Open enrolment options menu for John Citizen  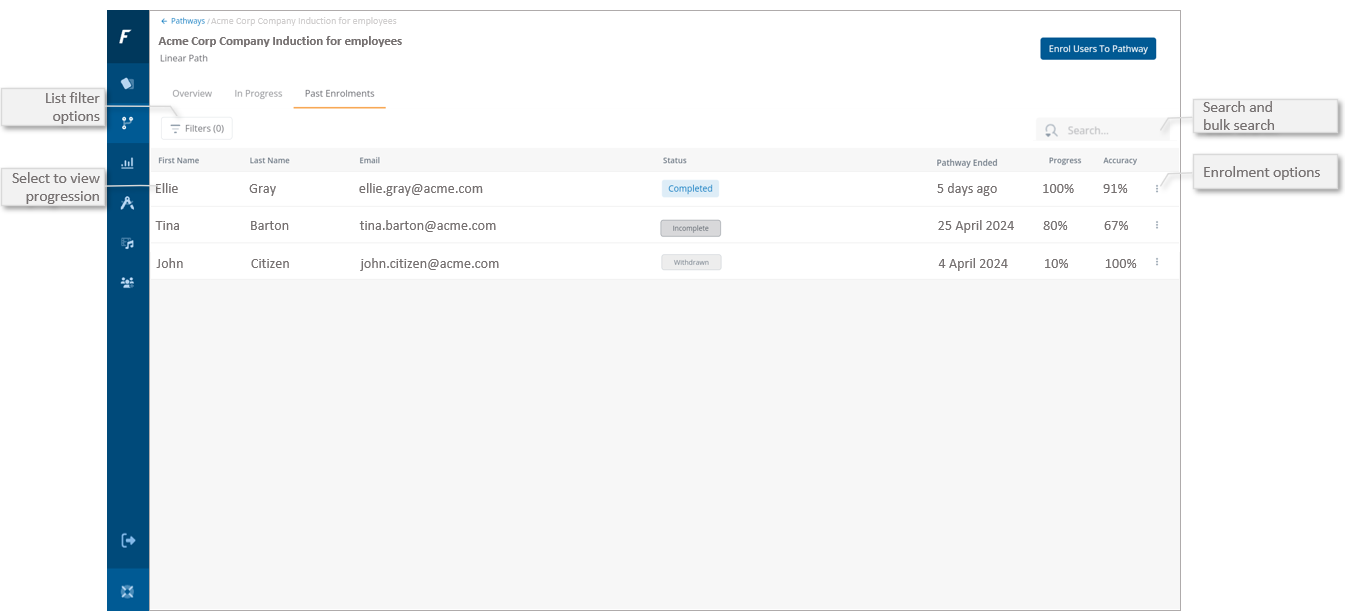pyautogui.click(x=1157, y=262)
